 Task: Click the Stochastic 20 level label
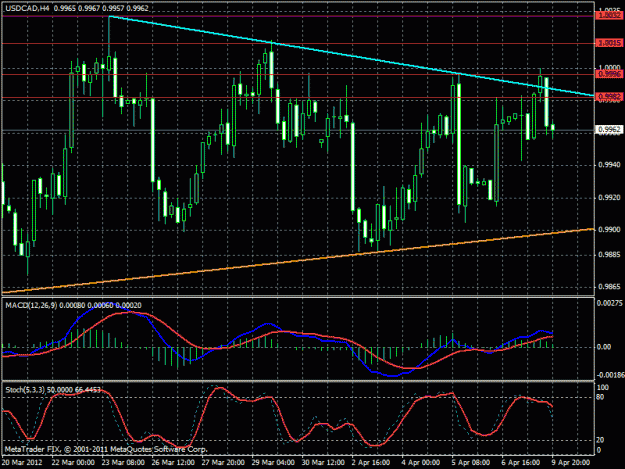coord(601,440)
